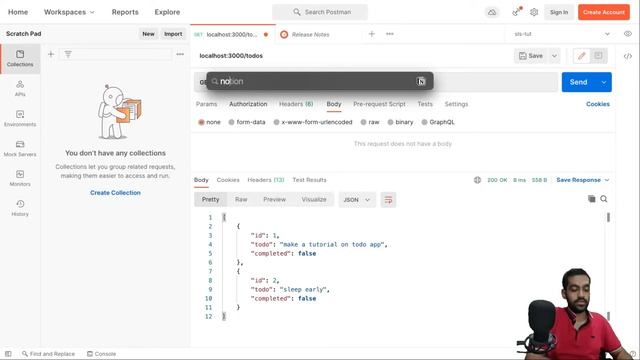Open the response Headers (13) tab
This screenshot has width=640, height=360.
[266, 180]
